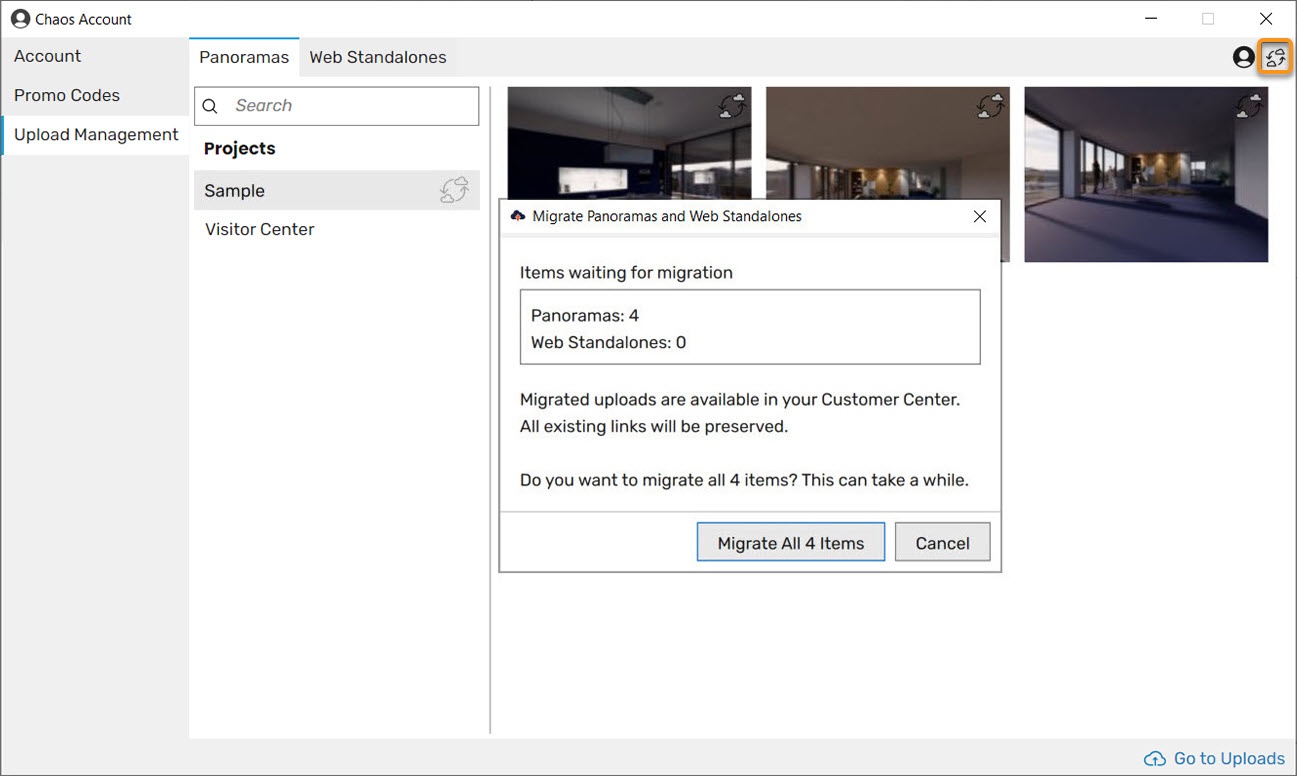
Task: Open the first panorama thumbnail
Action: (629, 143)
